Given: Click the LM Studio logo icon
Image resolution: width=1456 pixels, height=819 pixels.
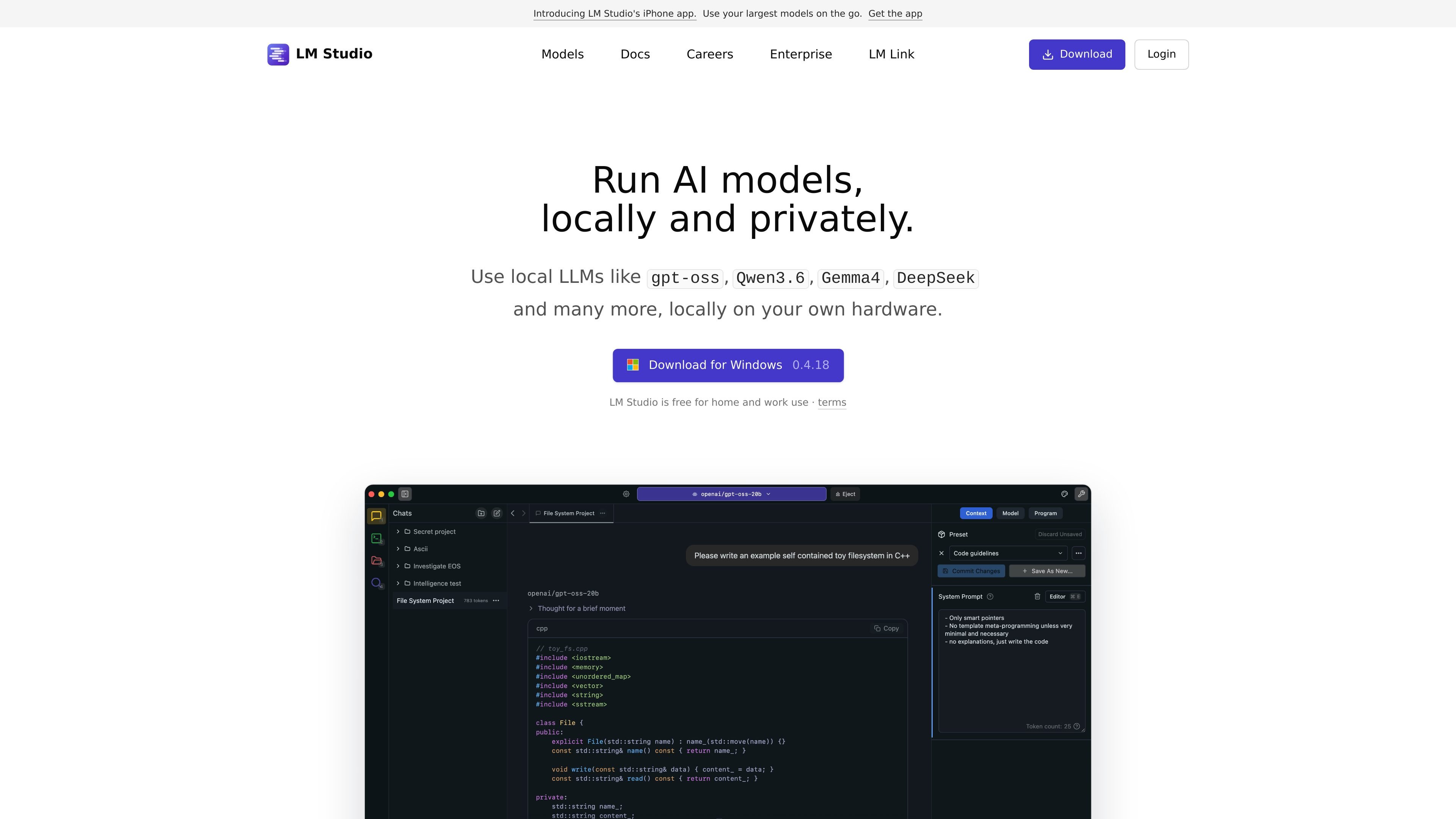Looking at the screenshot, I should pos(278,54).
